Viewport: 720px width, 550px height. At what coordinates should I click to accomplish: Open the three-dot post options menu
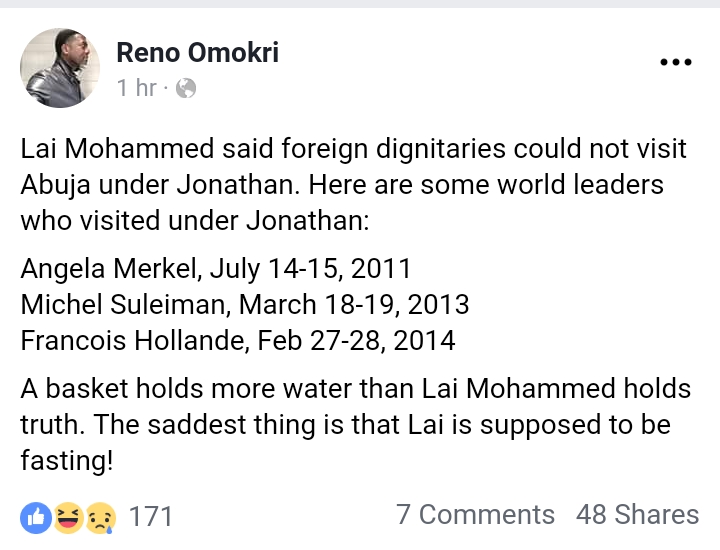coord(676,63)
